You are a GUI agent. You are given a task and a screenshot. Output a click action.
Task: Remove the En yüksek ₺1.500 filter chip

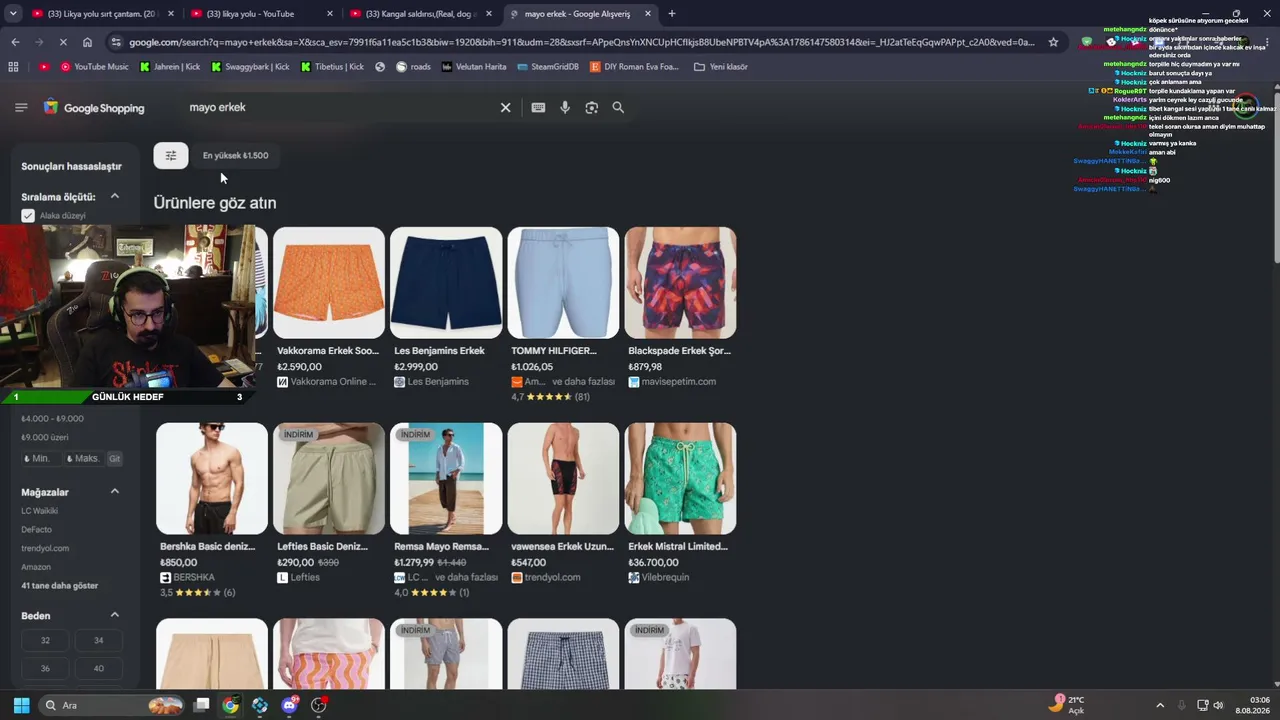235,155
